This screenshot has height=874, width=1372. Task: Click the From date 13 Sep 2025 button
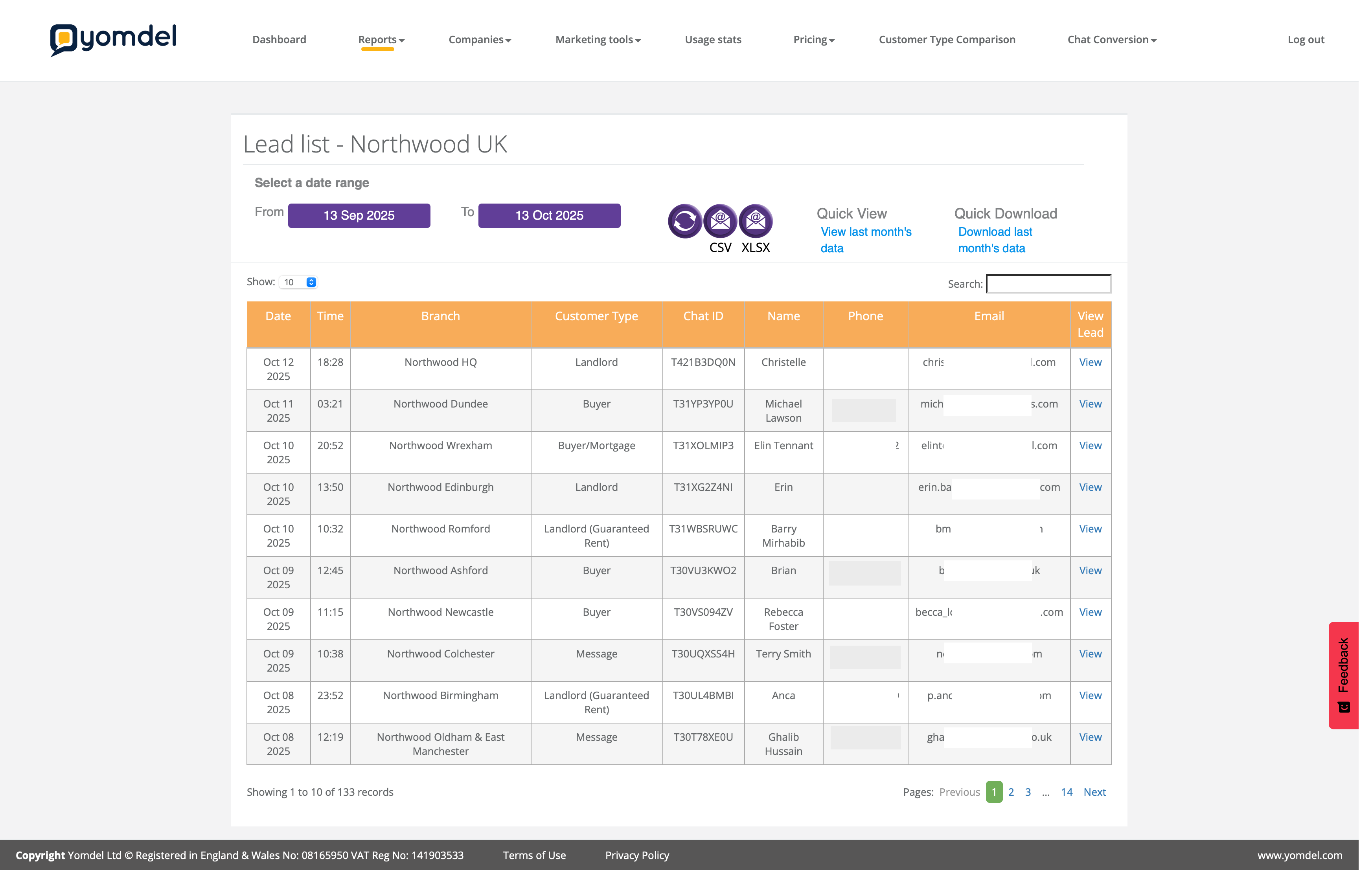[x=359, y=215]
